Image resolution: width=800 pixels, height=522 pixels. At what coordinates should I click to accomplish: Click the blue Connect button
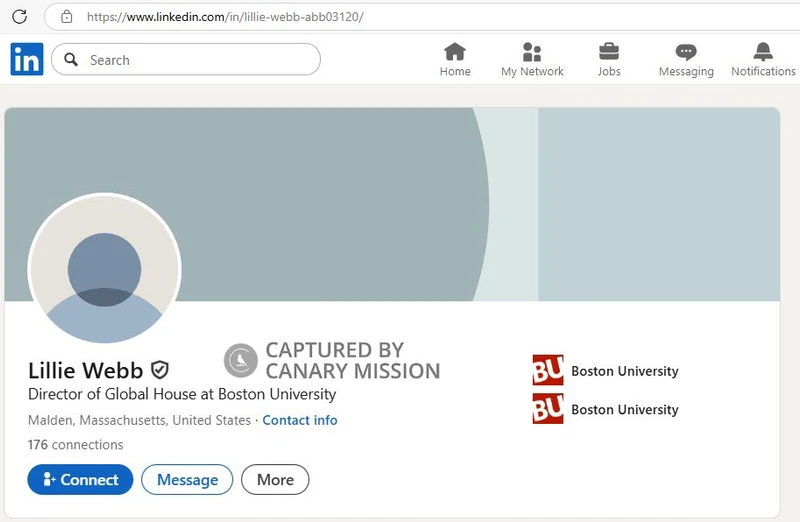(x=80, y=480)
